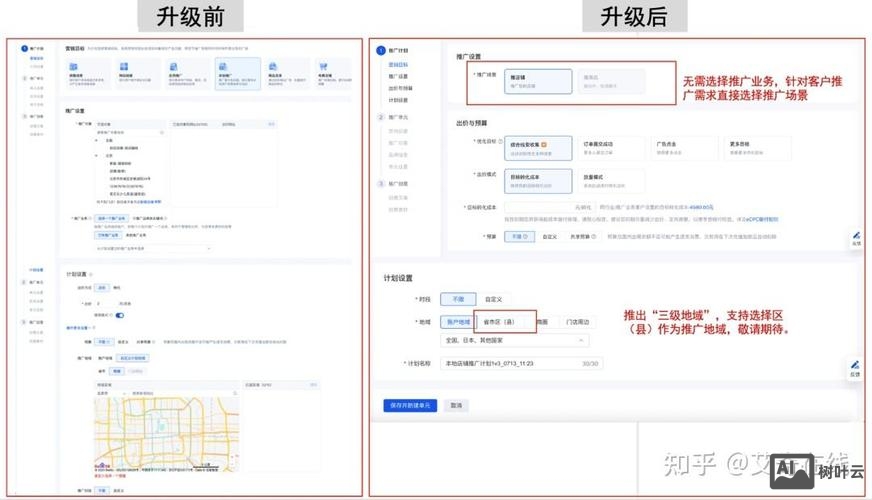The image size is (872, 500).
Task: Click the help icon beside 共享预算
Action: coord(593,236)
